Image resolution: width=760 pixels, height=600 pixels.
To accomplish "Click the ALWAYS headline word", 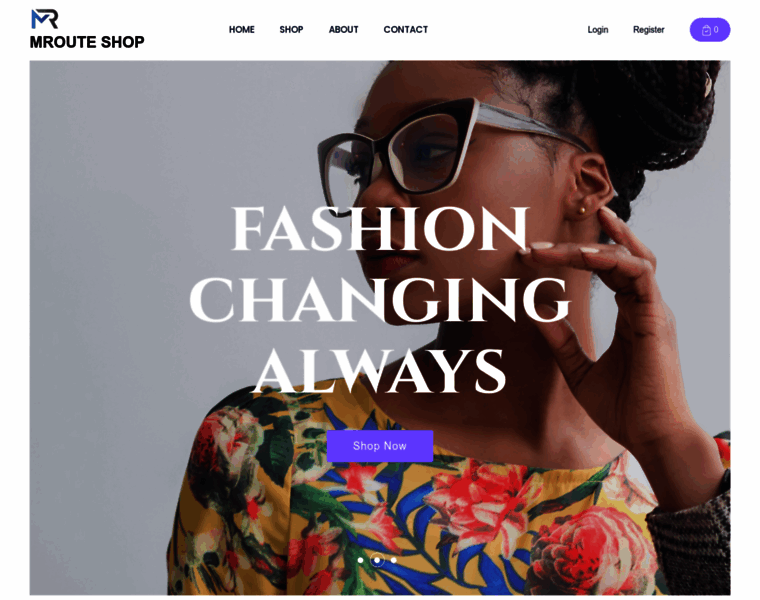I will point(380,370).
